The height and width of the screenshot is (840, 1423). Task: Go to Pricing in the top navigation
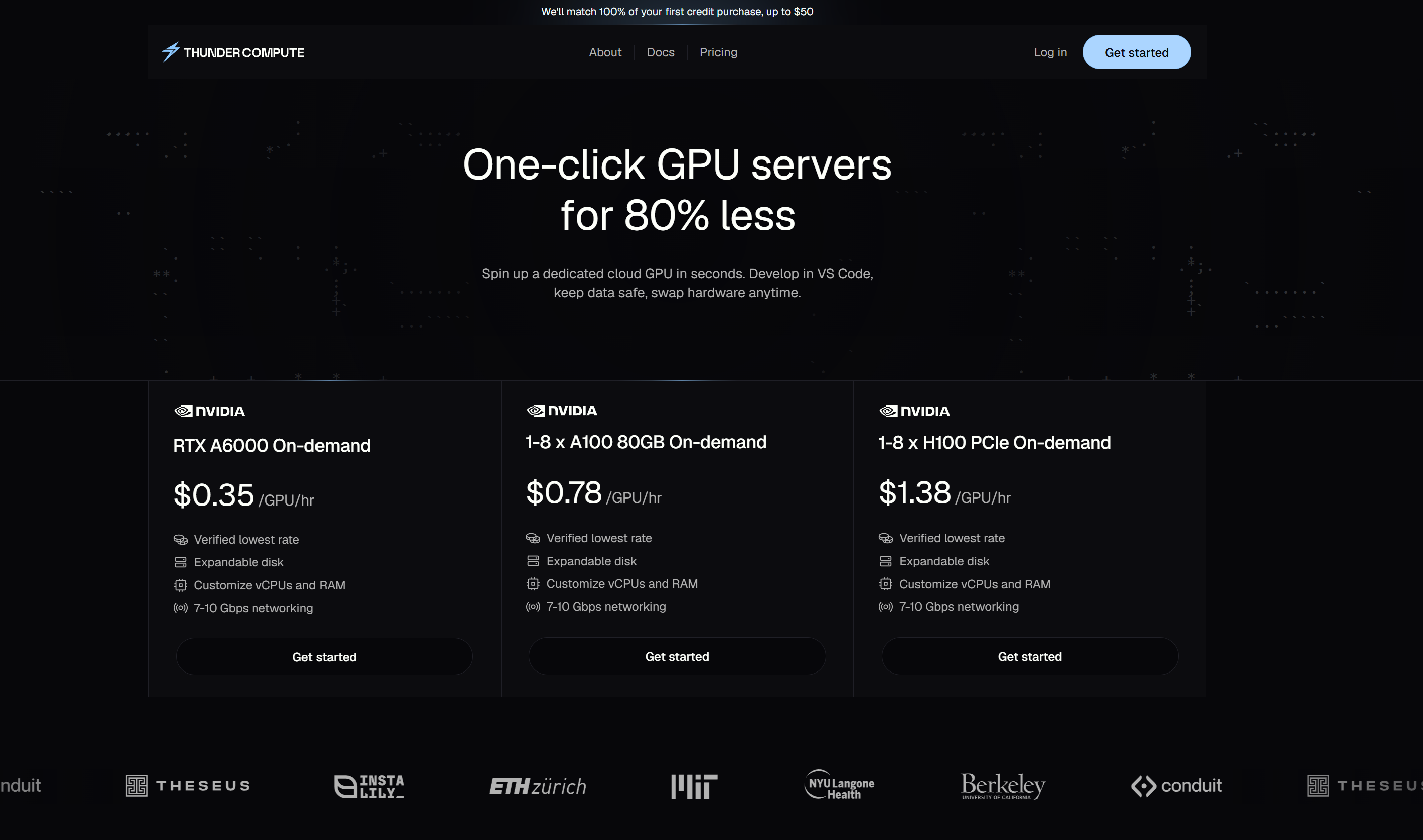click(x=718, y=52)
